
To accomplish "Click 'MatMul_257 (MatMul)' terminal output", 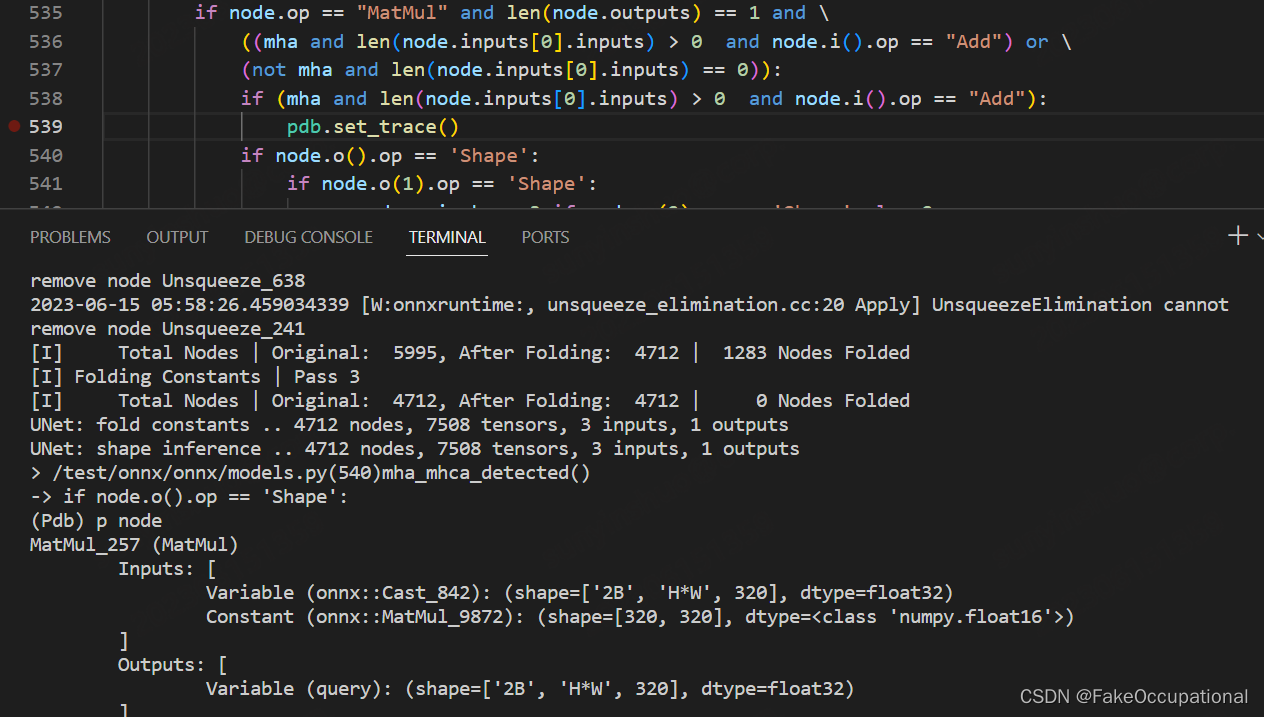I will point(134,545).
